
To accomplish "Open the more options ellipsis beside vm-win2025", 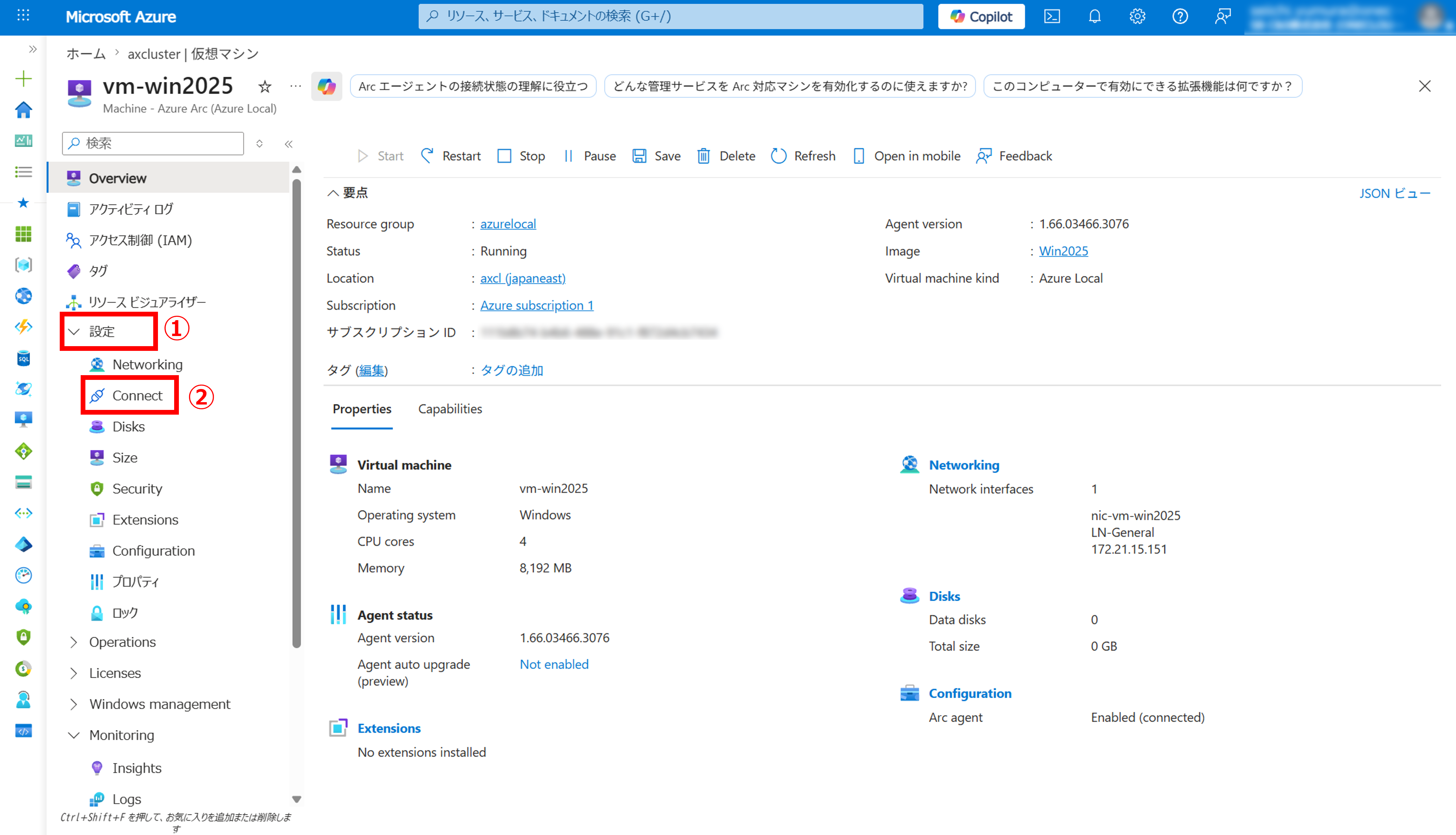I will point(295,87).
